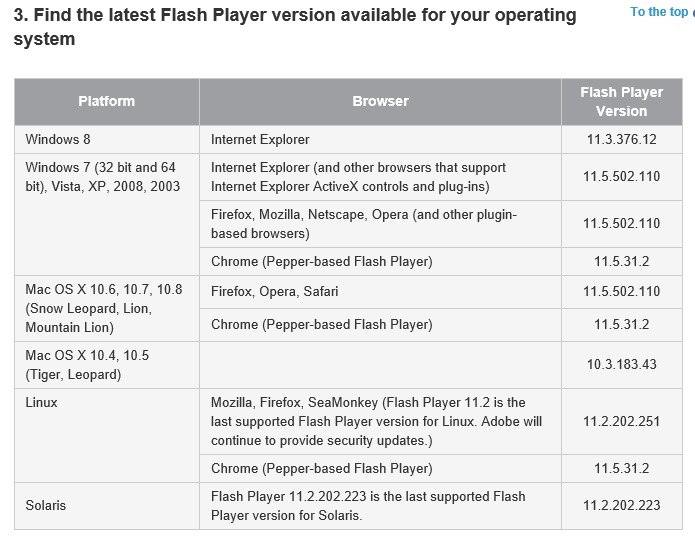This screenshot has height=538, width=695.
Task: Click the Flash Player Version column header
Action: 621,102
